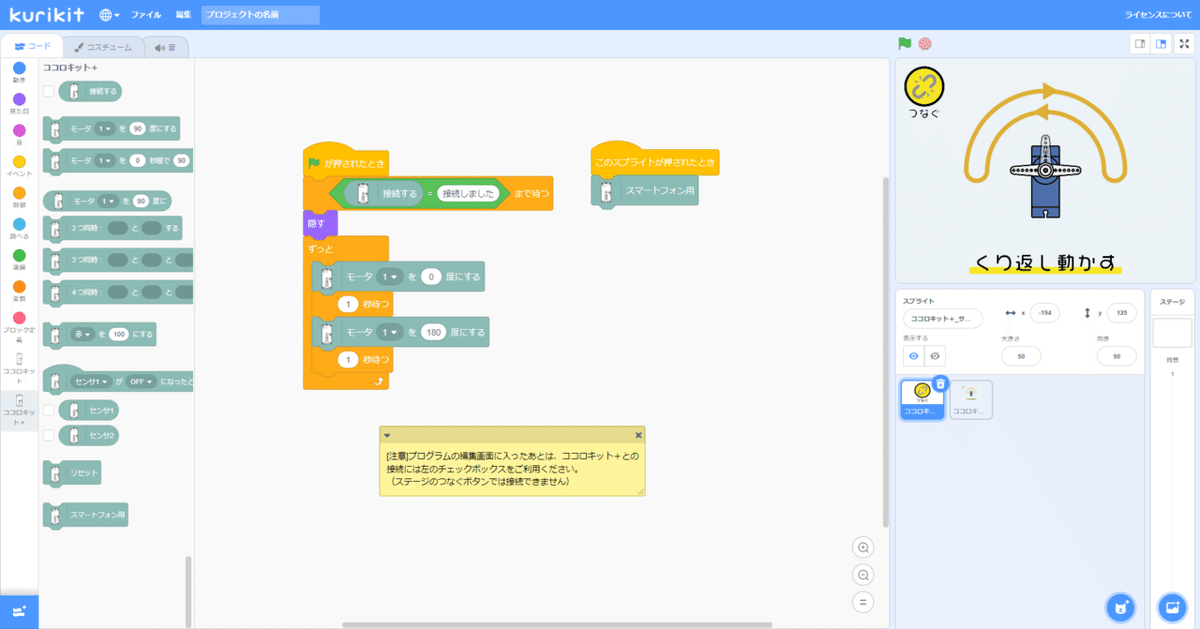Stop the project with the red stop icon
Image resolution: width=1200 pixels, height=629 pixels.
925,44
